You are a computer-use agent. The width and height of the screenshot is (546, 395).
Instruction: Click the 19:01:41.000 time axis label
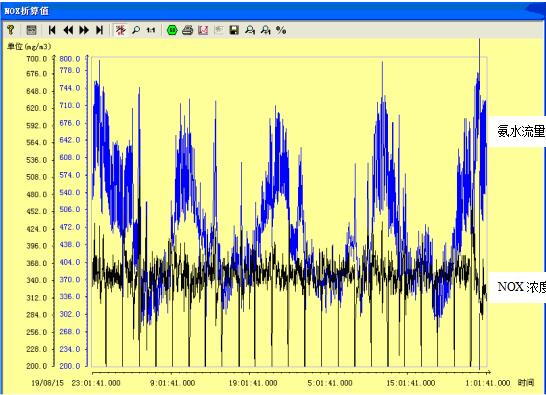pos(253,383)
